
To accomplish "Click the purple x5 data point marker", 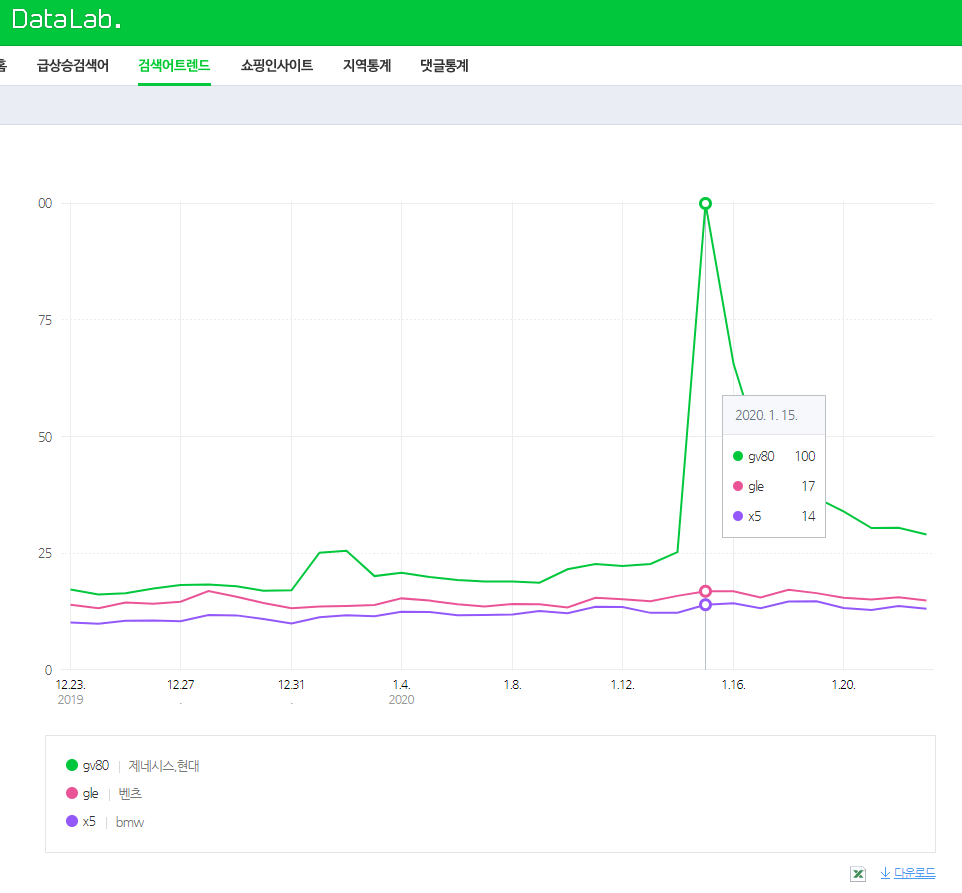I will (706, 605).
